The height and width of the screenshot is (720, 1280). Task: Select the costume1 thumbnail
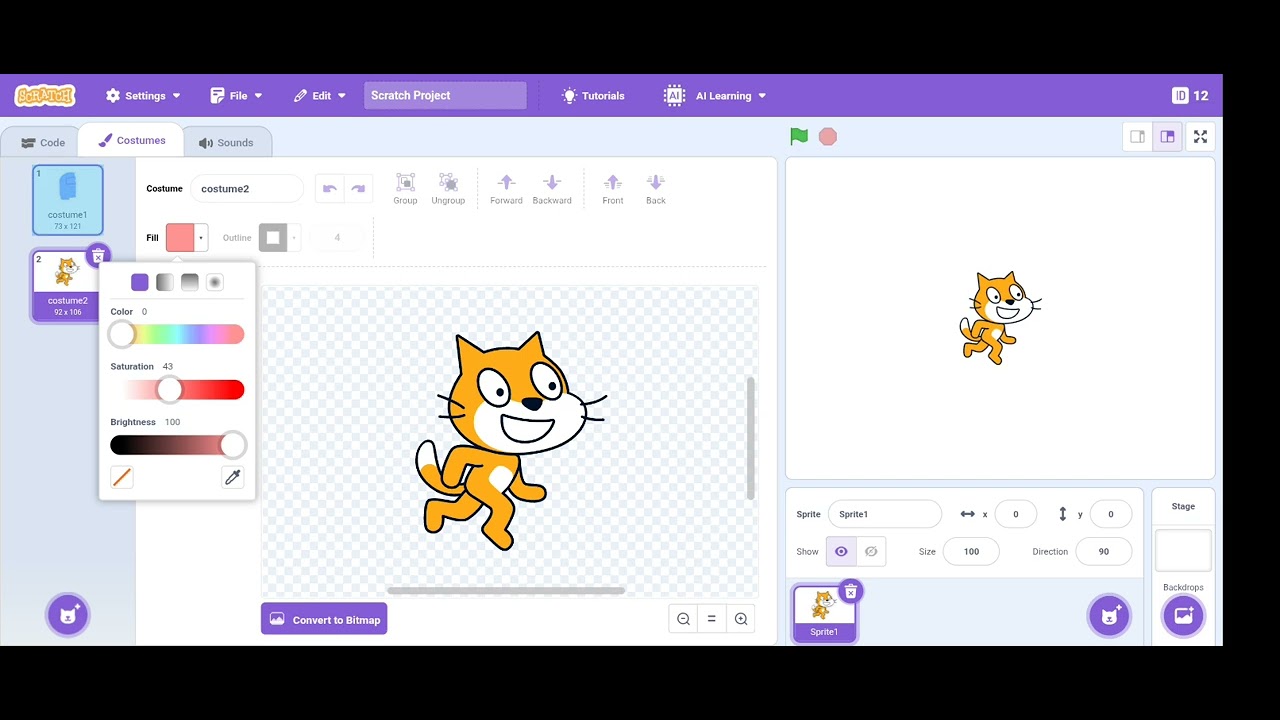[67, 200]
